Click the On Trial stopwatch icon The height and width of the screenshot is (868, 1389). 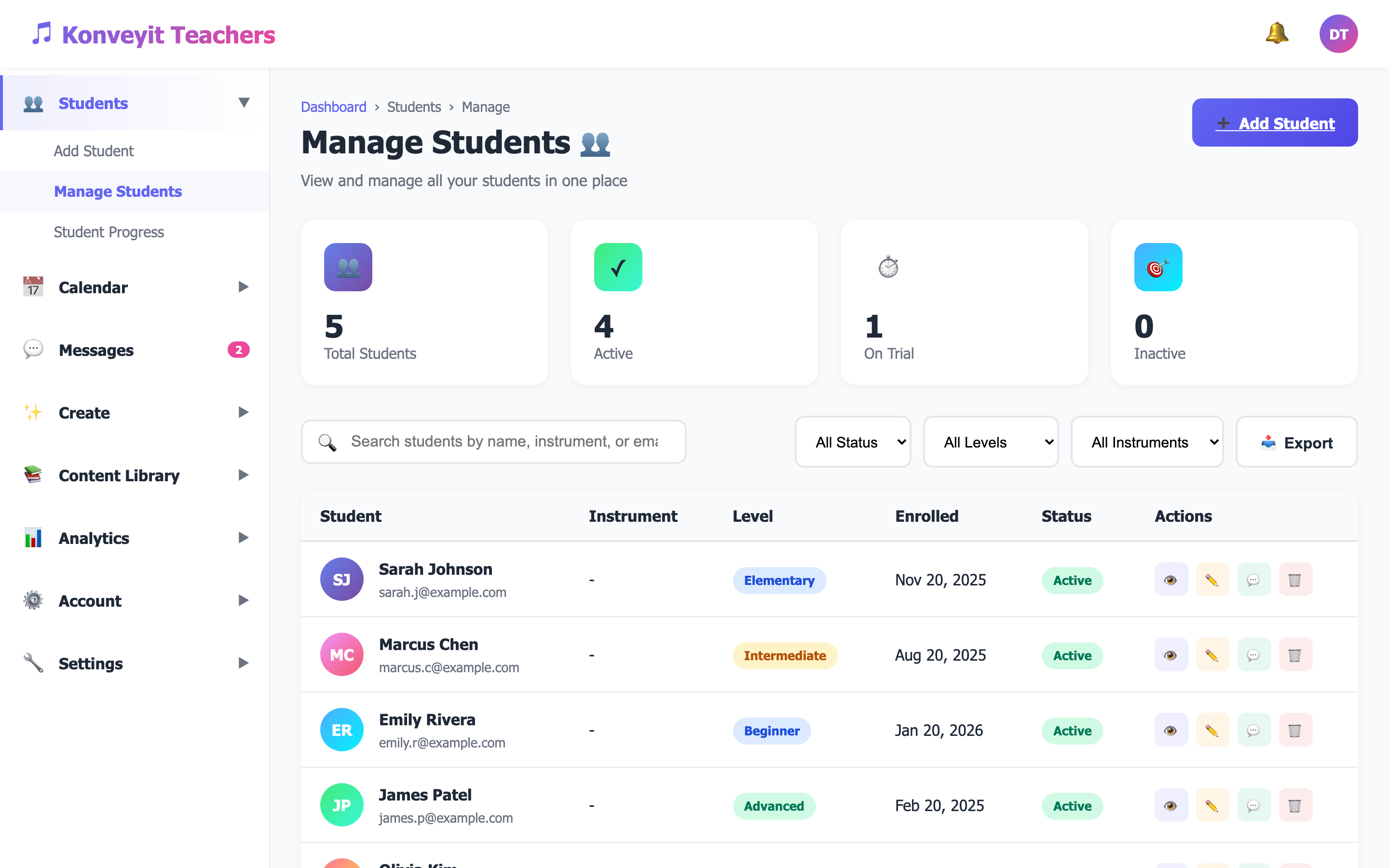888,267
